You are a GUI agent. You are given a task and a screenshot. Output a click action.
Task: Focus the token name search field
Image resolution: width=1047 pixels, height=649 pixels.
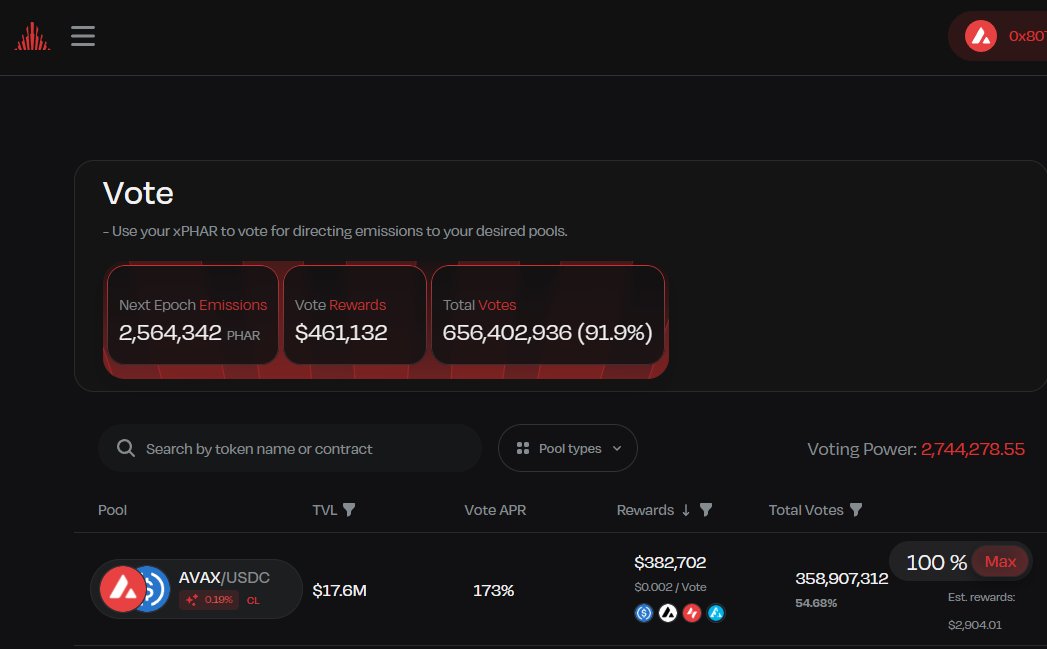[x=290, y=448]
